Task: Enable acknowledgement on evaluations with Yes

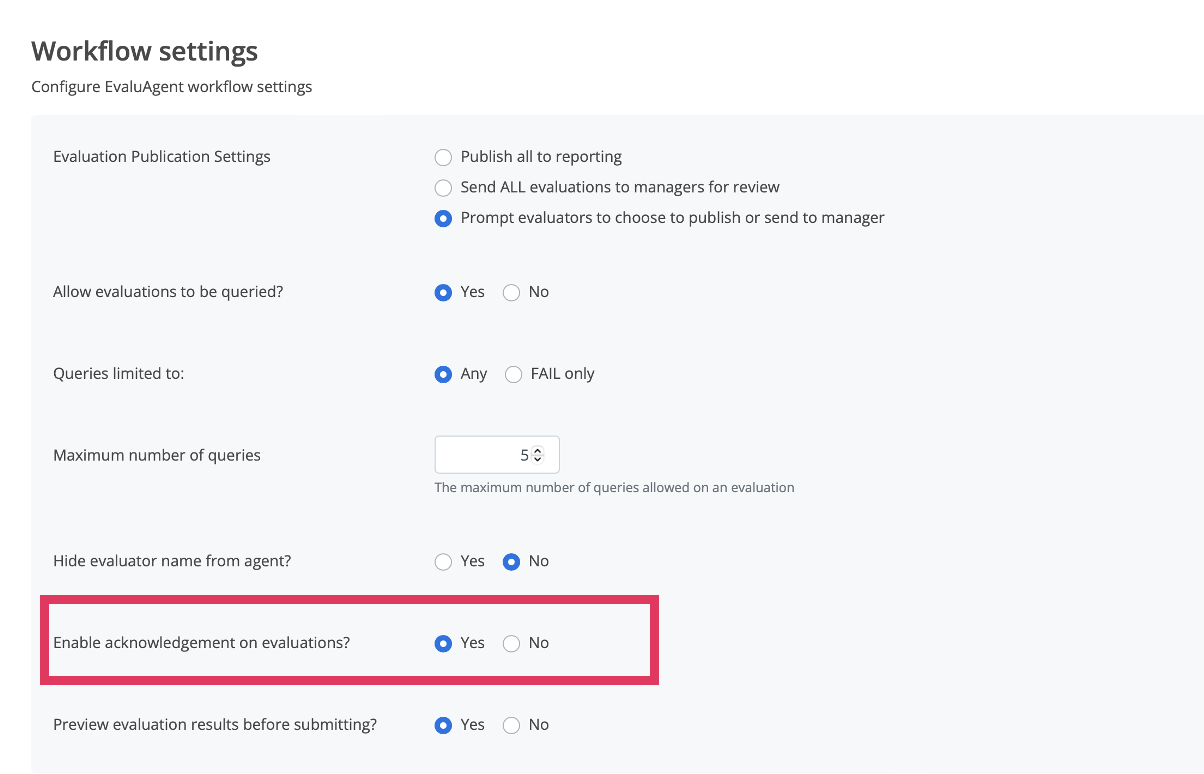Action: 443,644
